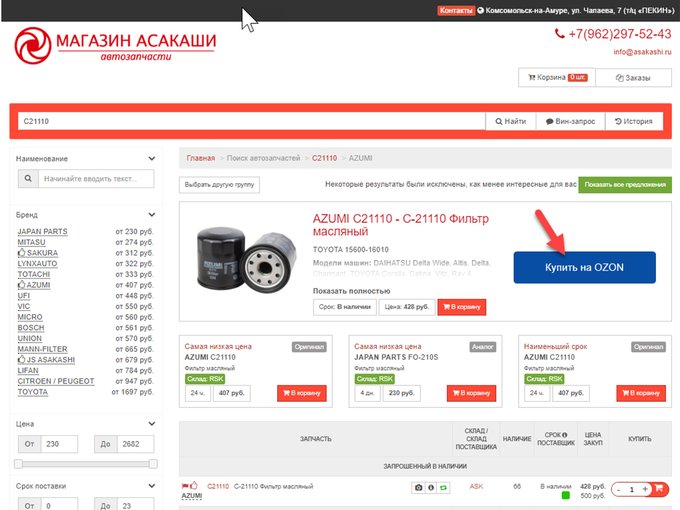Click the green analogs swap icon in row
680x510 pixels.
[x=443, y=488]
